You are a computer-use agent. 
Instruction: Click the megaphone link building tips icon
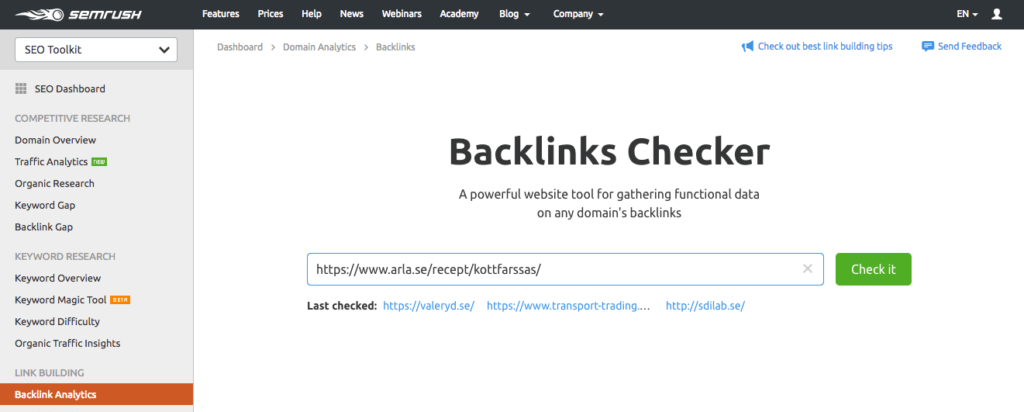[x=747, y=47]
